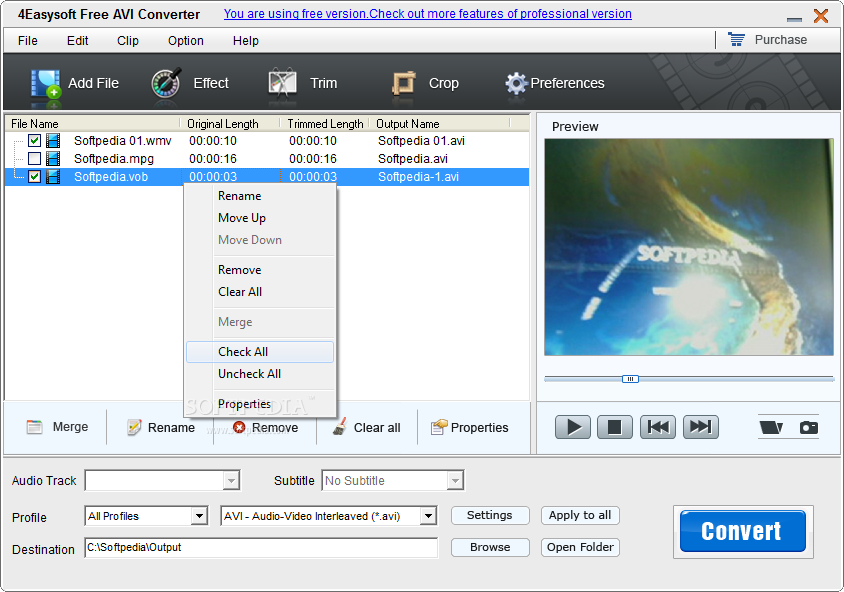Choose Move Up in context menu
This screenshot has width=844, height=592.
coord(260,218)
